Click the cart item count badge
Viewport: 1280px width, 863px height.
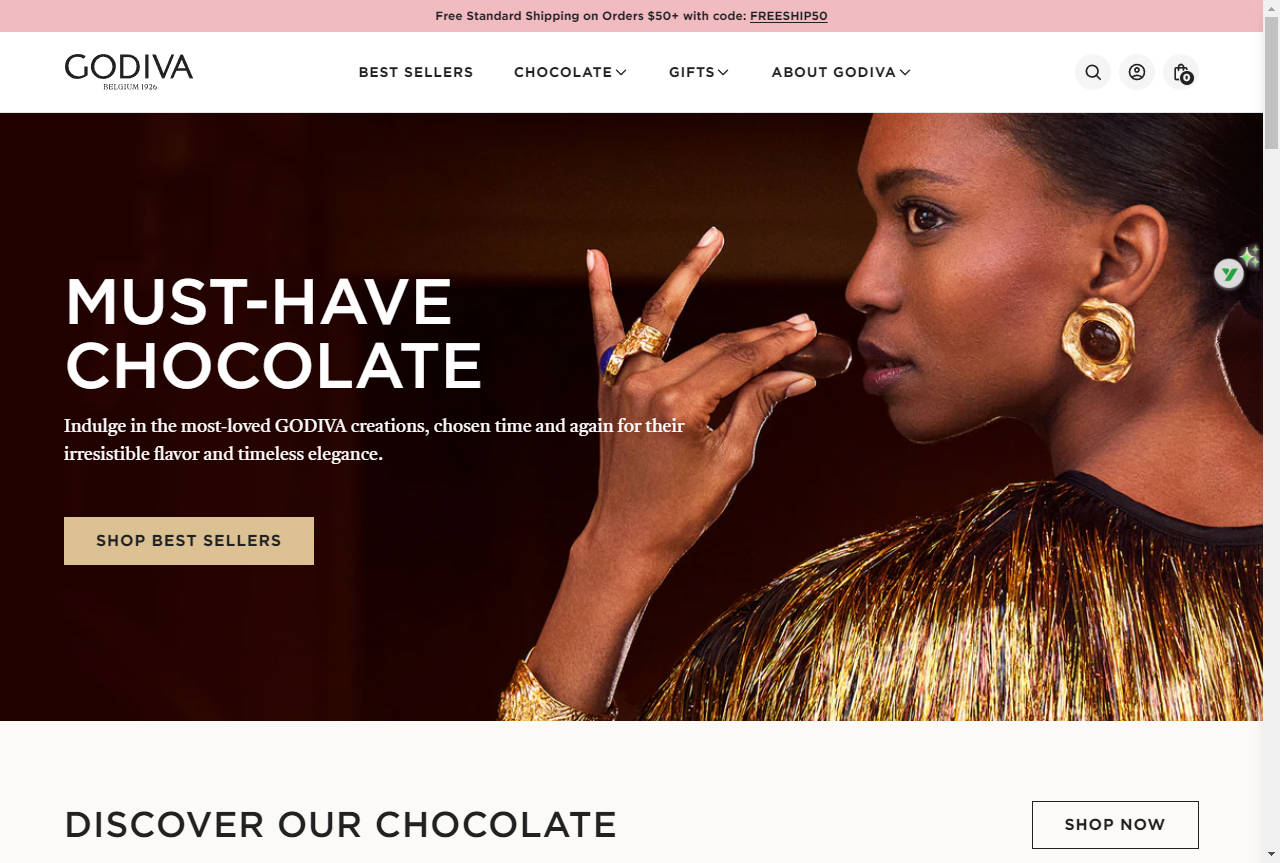point(1187,78)
